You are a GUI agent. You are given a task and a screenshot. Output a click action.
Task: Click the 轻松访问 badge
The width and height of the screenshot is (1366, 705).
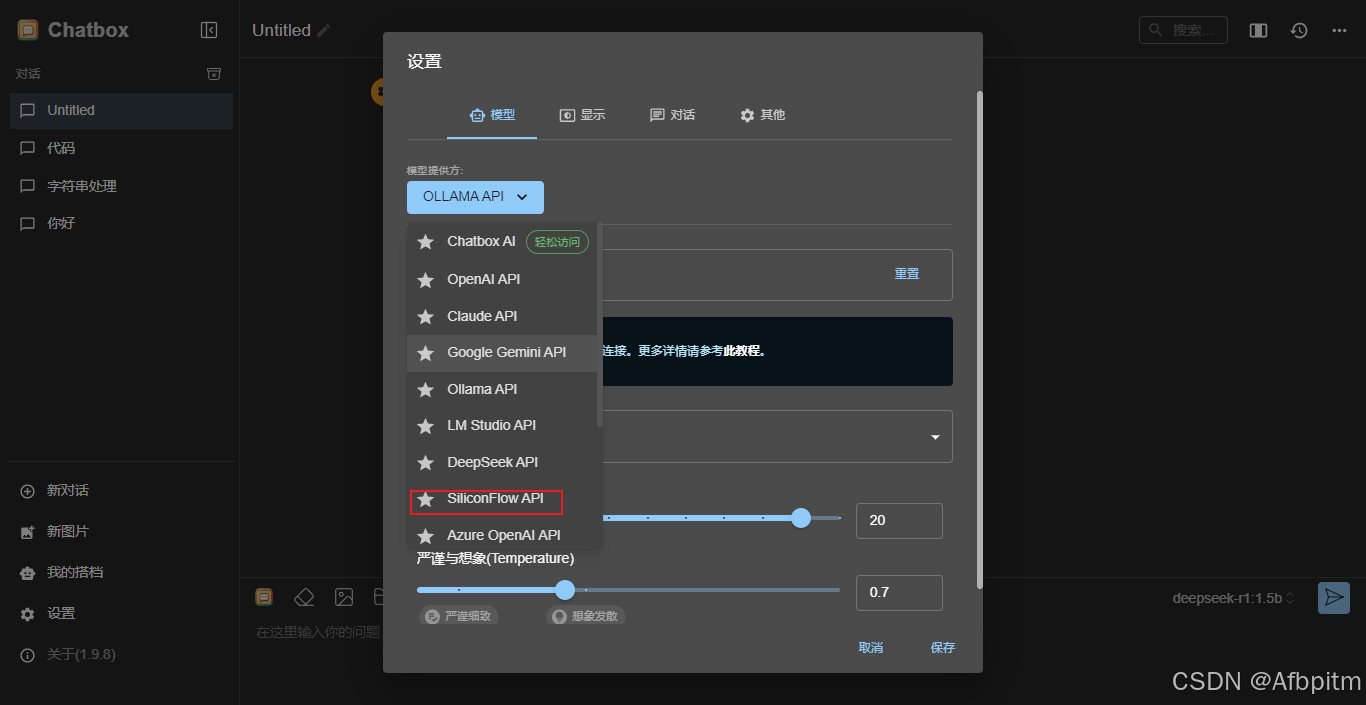[x=557, y=242]
